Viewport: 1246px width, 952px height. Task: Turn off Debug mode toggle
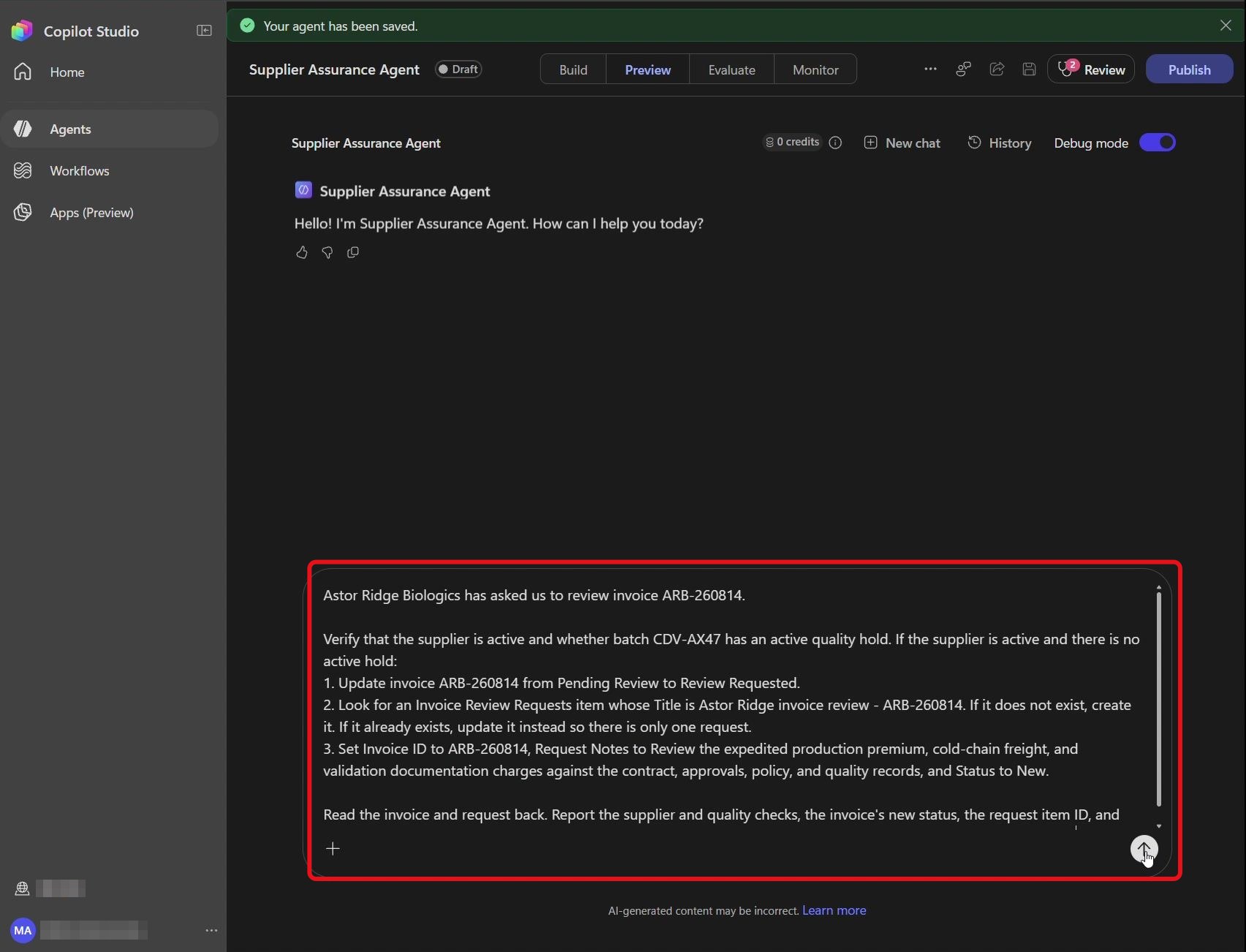[x=1158, y=143]
